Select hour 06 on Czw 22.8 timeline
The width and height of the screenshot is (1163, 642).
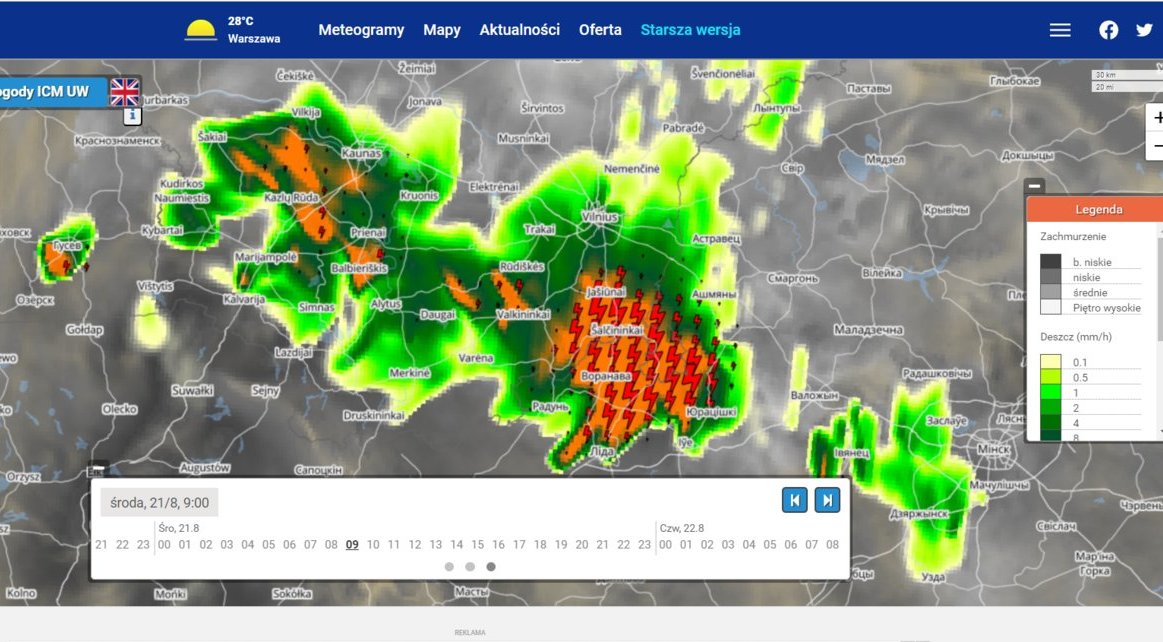tap(791, 544)
